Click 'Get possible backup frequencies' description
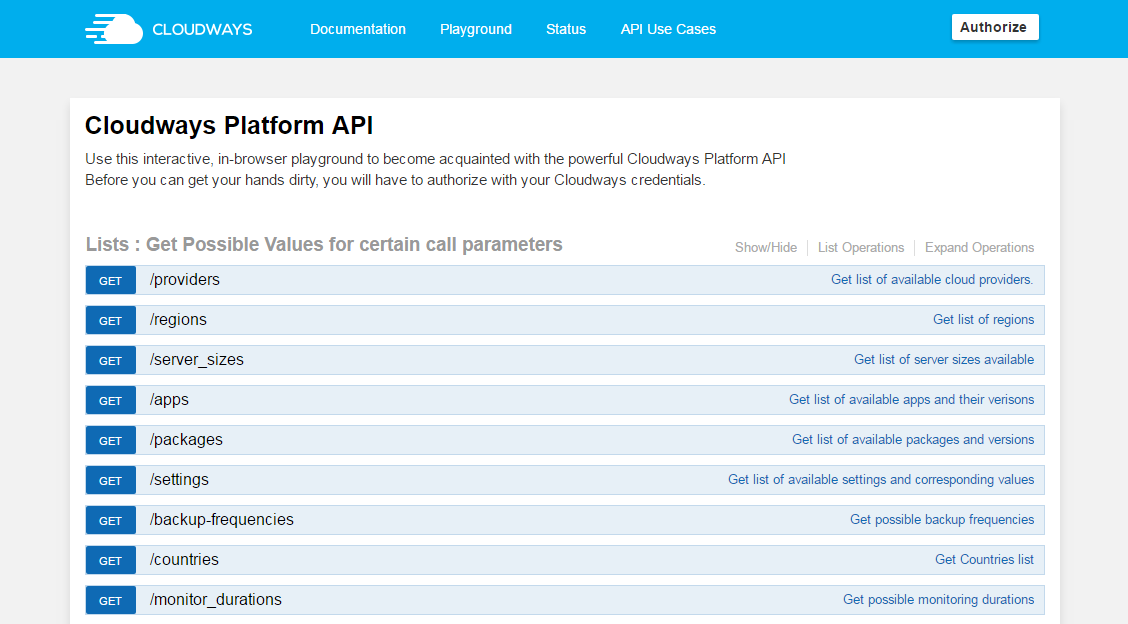This screenshot has width=1128, height=624. (942, 520)
